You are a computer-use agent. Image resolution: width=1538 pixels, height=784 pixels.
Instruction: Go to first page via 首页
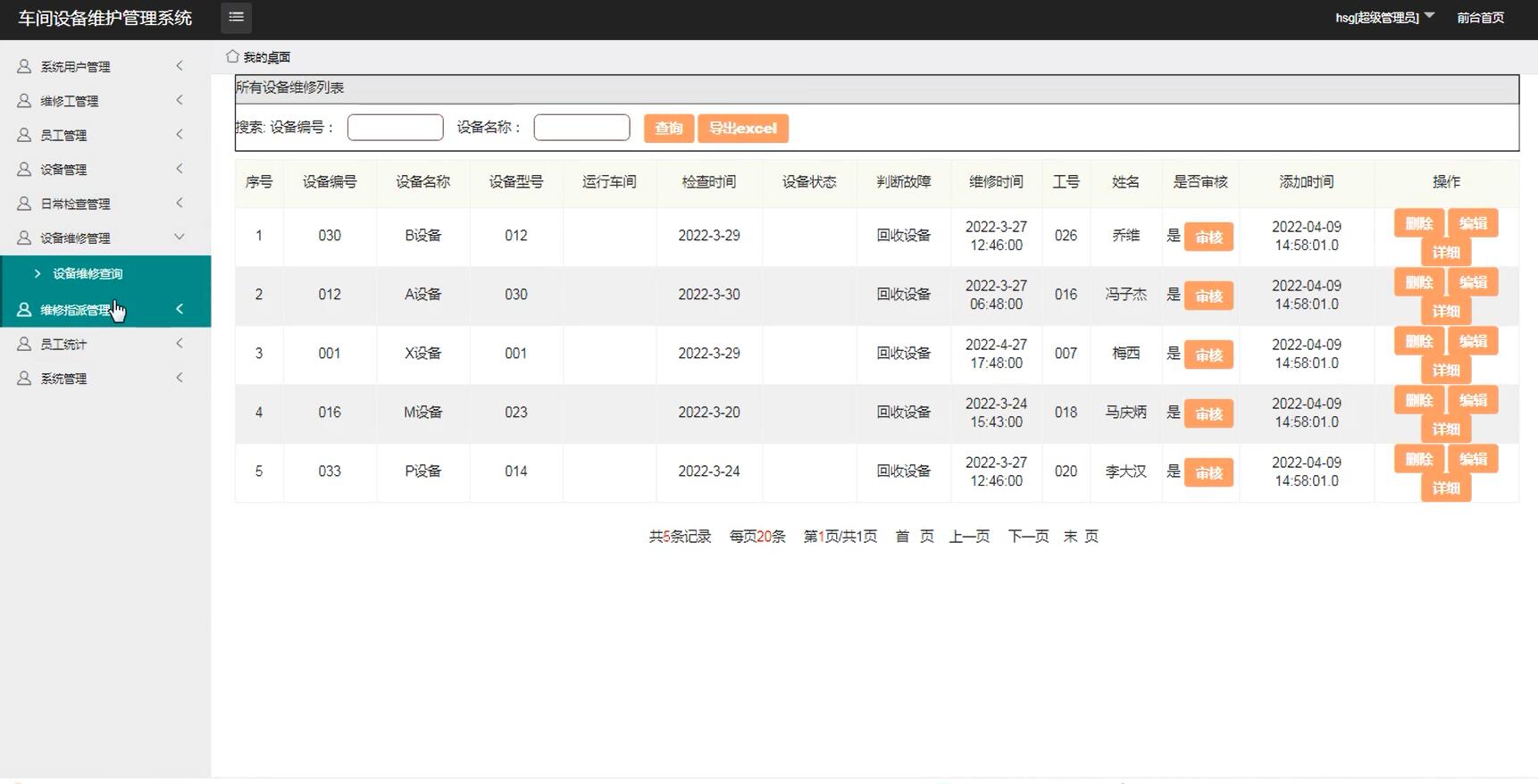[915, 537]
